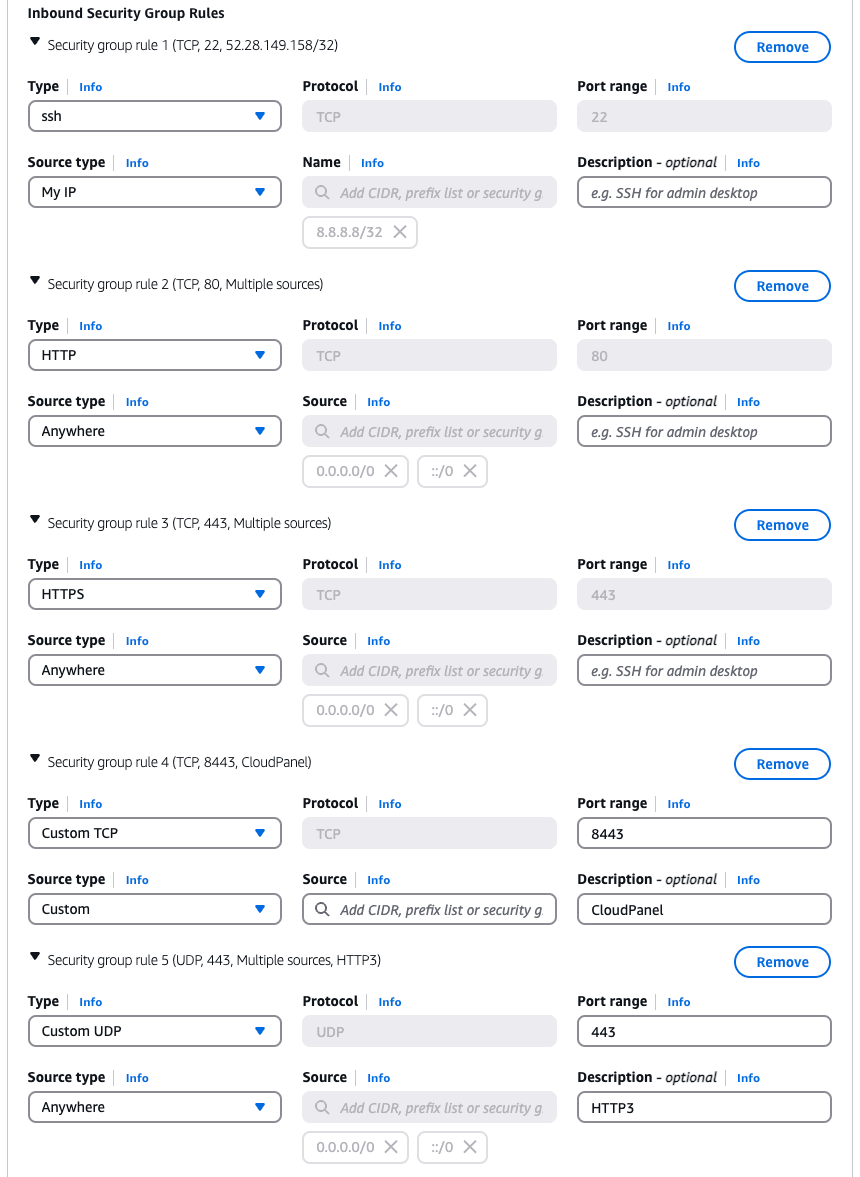Remove the 8.8.8.8/32 CIDR chip in rule 1
Screen dimensions: 860x1177
pyautogui.click(x=400, y=232)
